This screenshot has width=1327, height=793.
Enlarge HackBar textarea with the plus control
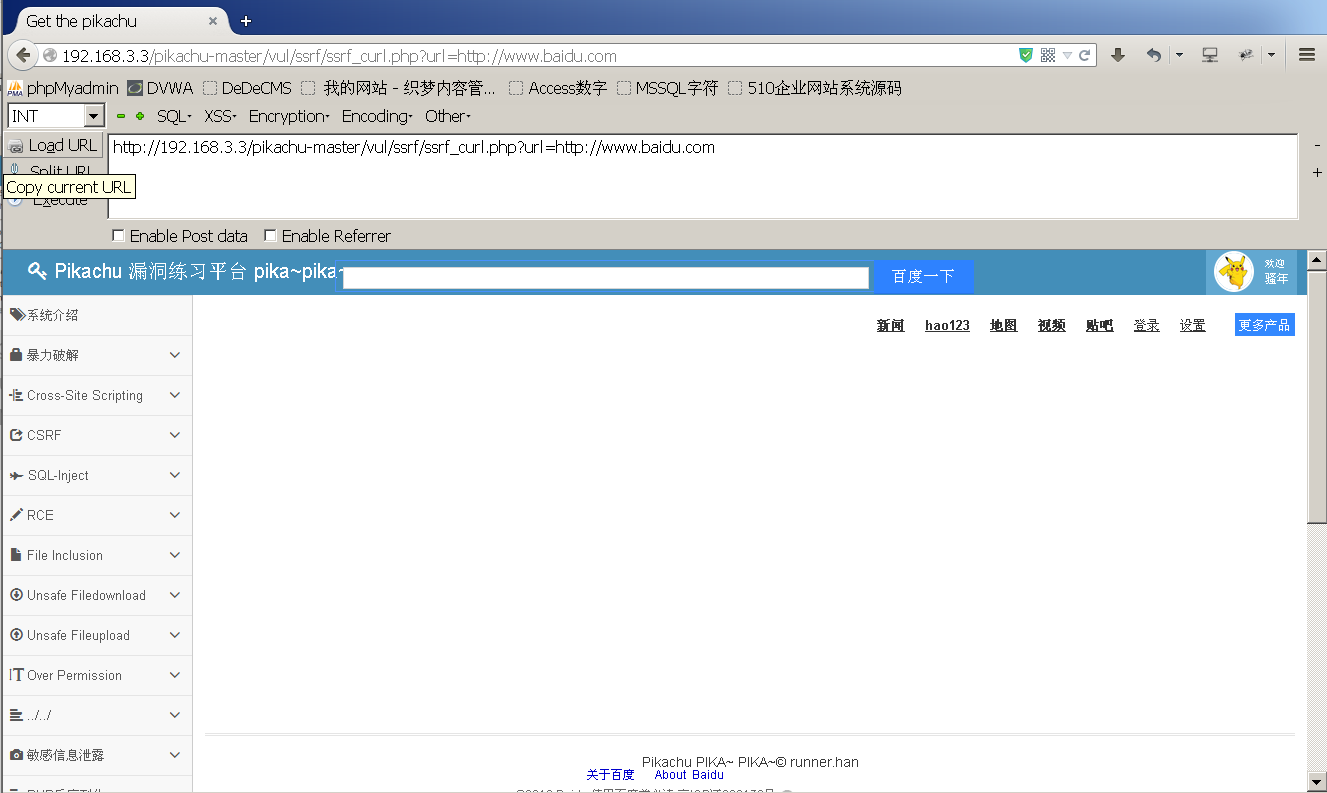pos(1317,173)
